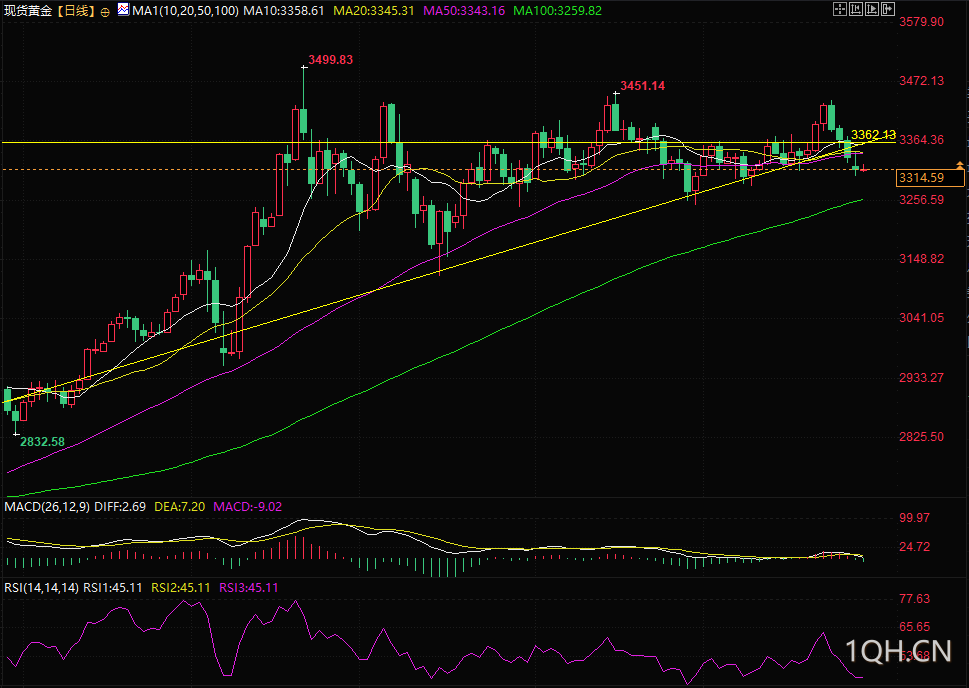Toggle the crosshair cursor button at top right
The height and width of the screenshot is (688, 969).
click(x=839, y=9)
